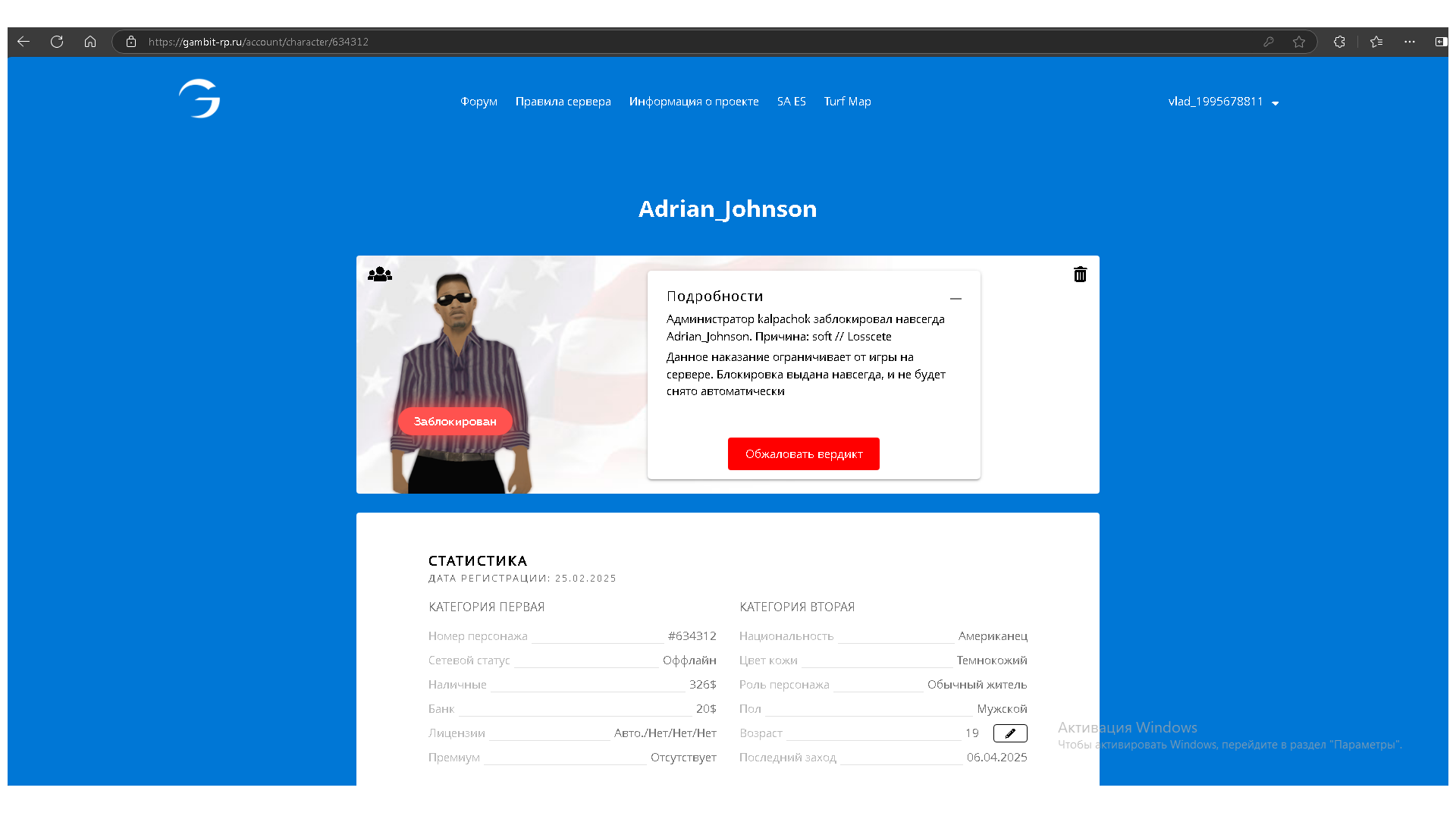
Task: Click the trash delete character icon
Action: click(x=1080, y=275)
